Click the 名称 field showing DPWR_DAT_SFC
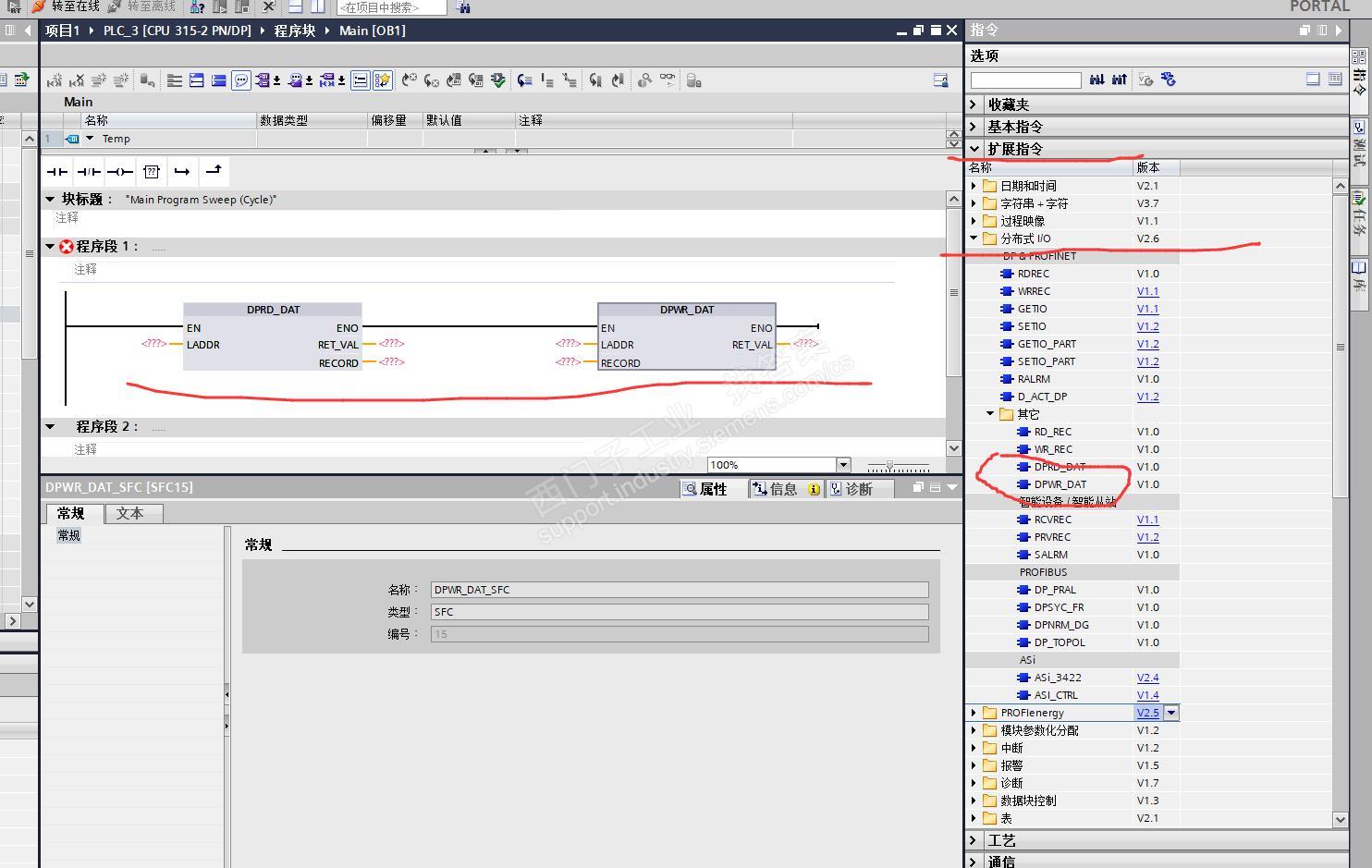Screen dimensions: 1372x868 click(680, 590)
